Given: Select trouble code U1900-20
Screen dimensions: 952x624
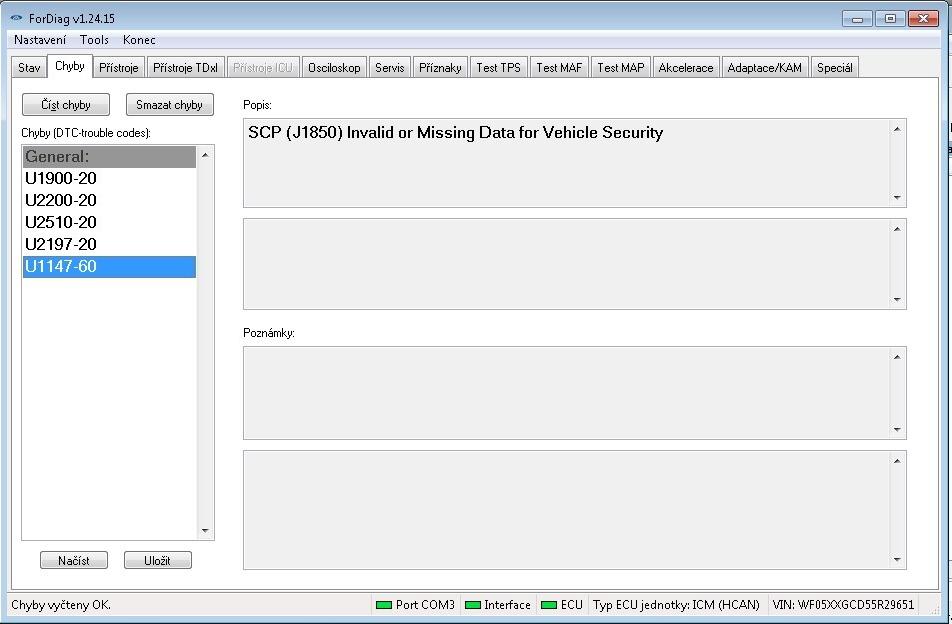Looking at the screenshot, I should pyautogui.click(x=61, y=179).
